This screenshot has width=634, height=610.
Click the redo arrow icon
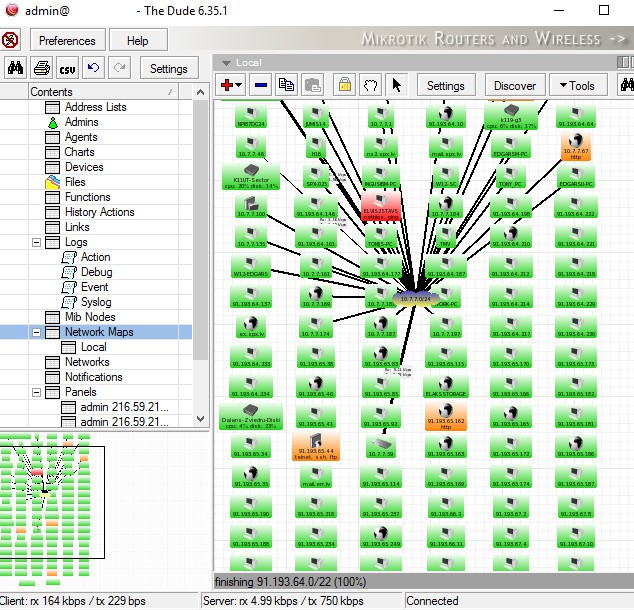(x=119, y=68)
